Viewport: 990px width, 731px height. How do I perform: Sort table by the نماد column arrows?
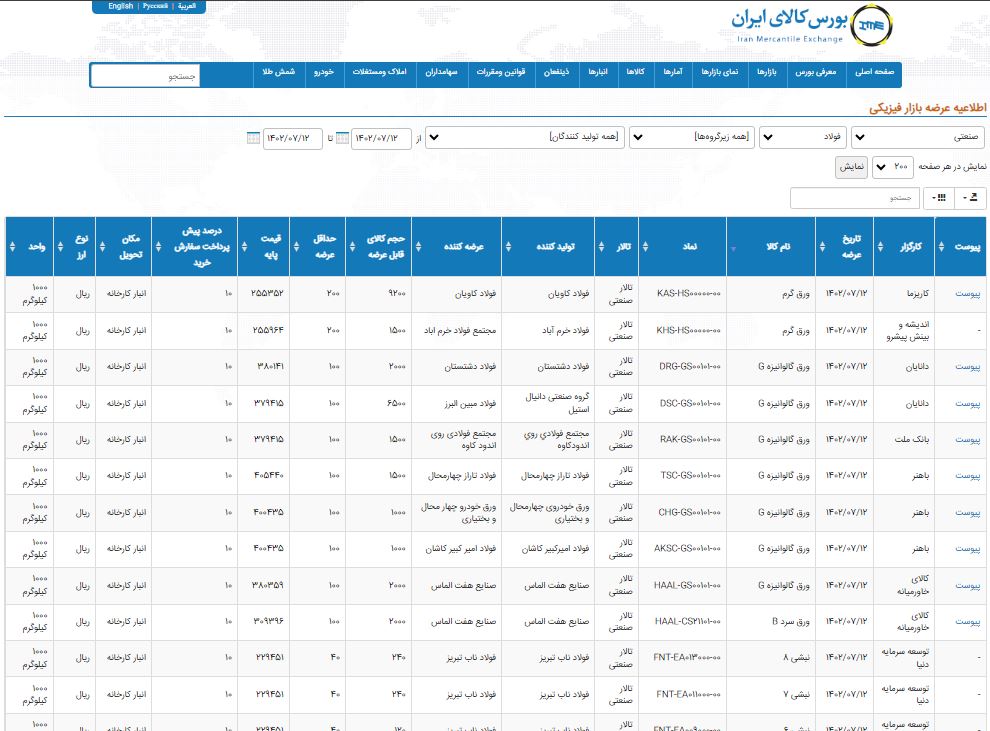tap(645, 247)
